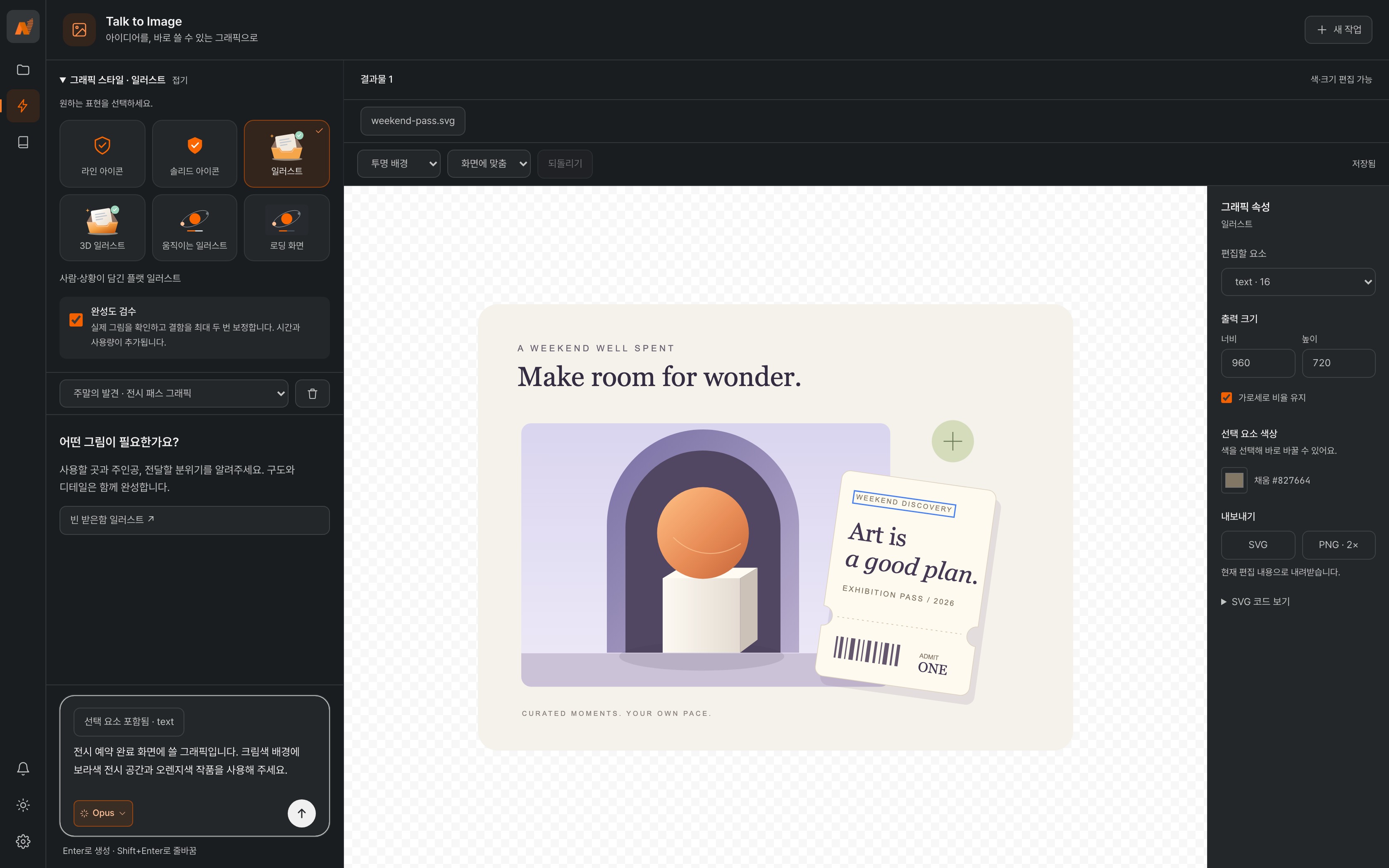The height and width of the screenshot is (868, 1389).
Task: Select the 일러스트 style card
Action: [x=287, y=154]
